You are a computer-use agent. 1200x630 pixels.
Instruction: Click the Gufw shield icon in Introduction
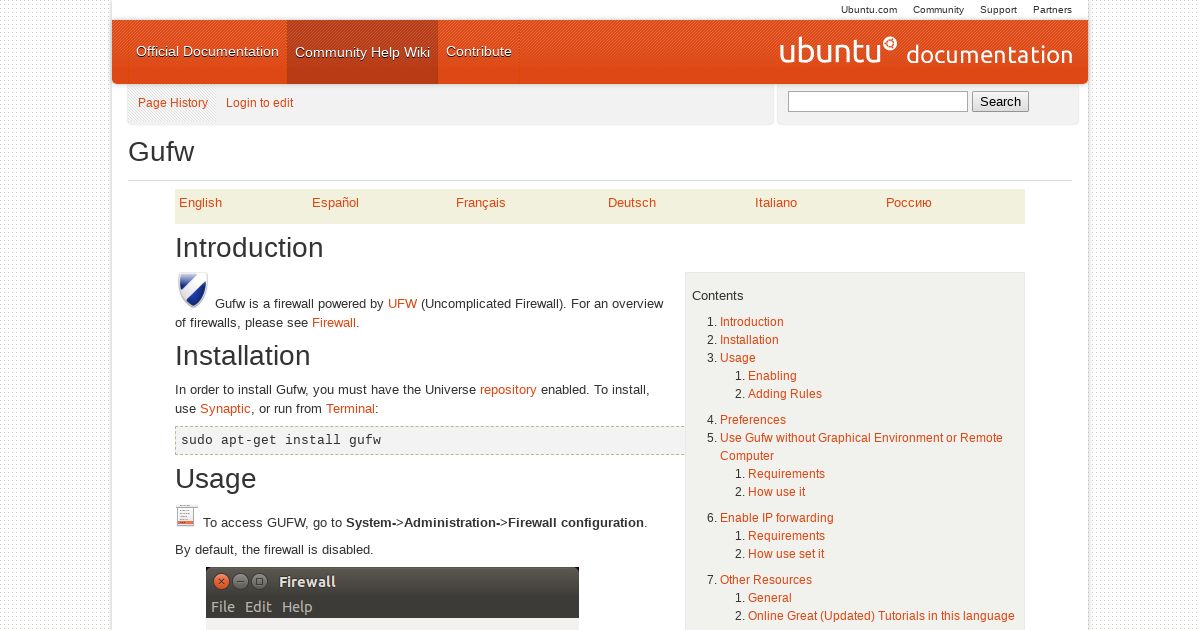click(193, 290)
